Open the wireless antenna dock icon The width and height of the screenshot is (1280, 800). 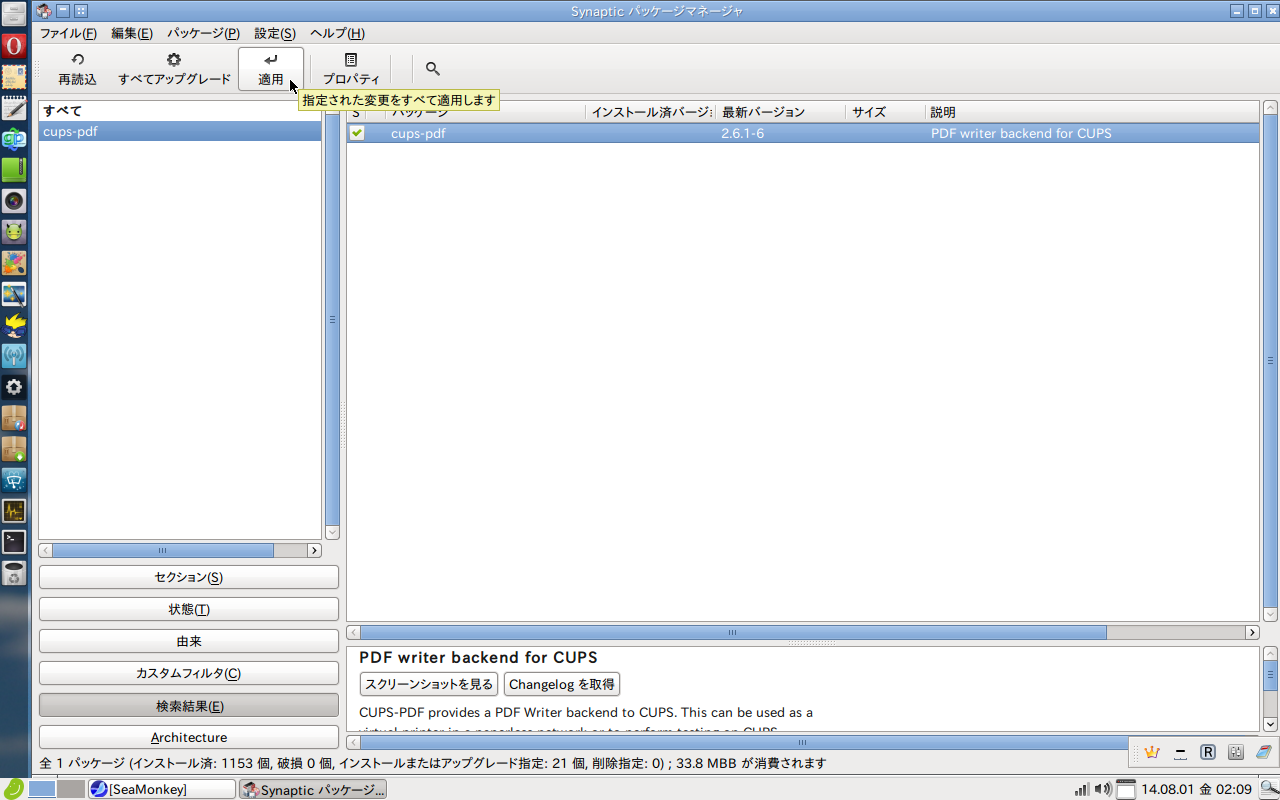[x=13, y=356]
